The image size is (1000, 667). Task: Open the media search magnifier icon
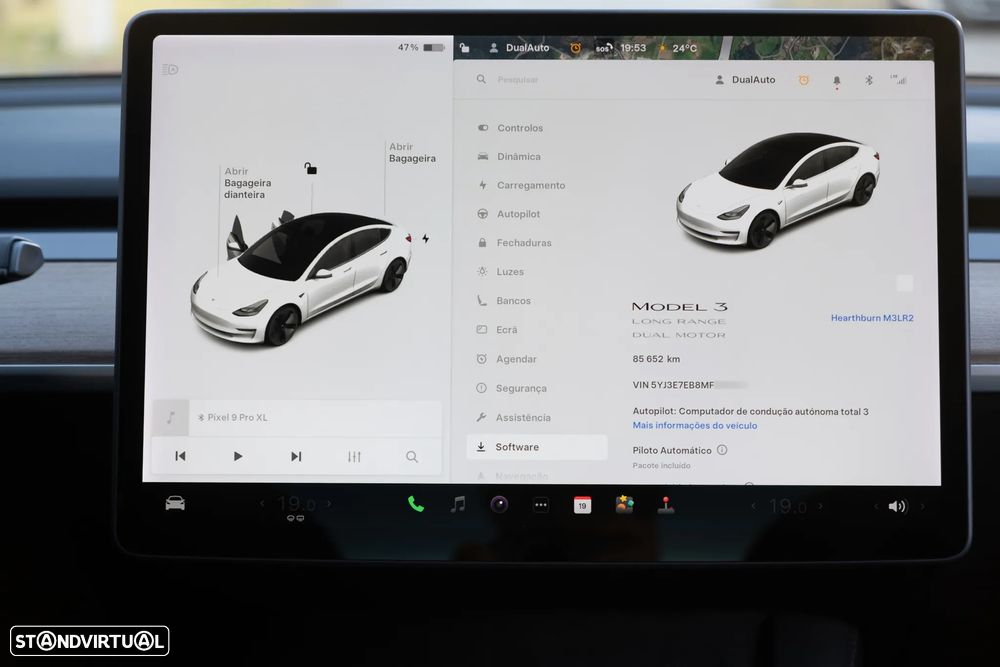[x=412, y=457]
